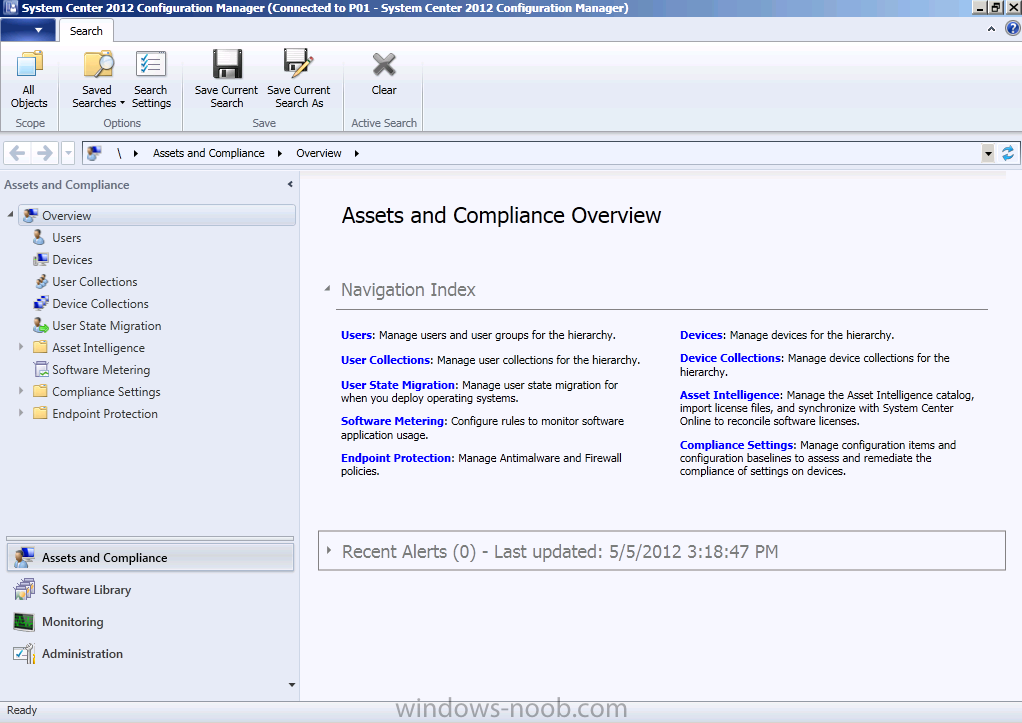Click the root icon in the address bar
Screen dimensions: 1022x723
[x=95, y=153]
